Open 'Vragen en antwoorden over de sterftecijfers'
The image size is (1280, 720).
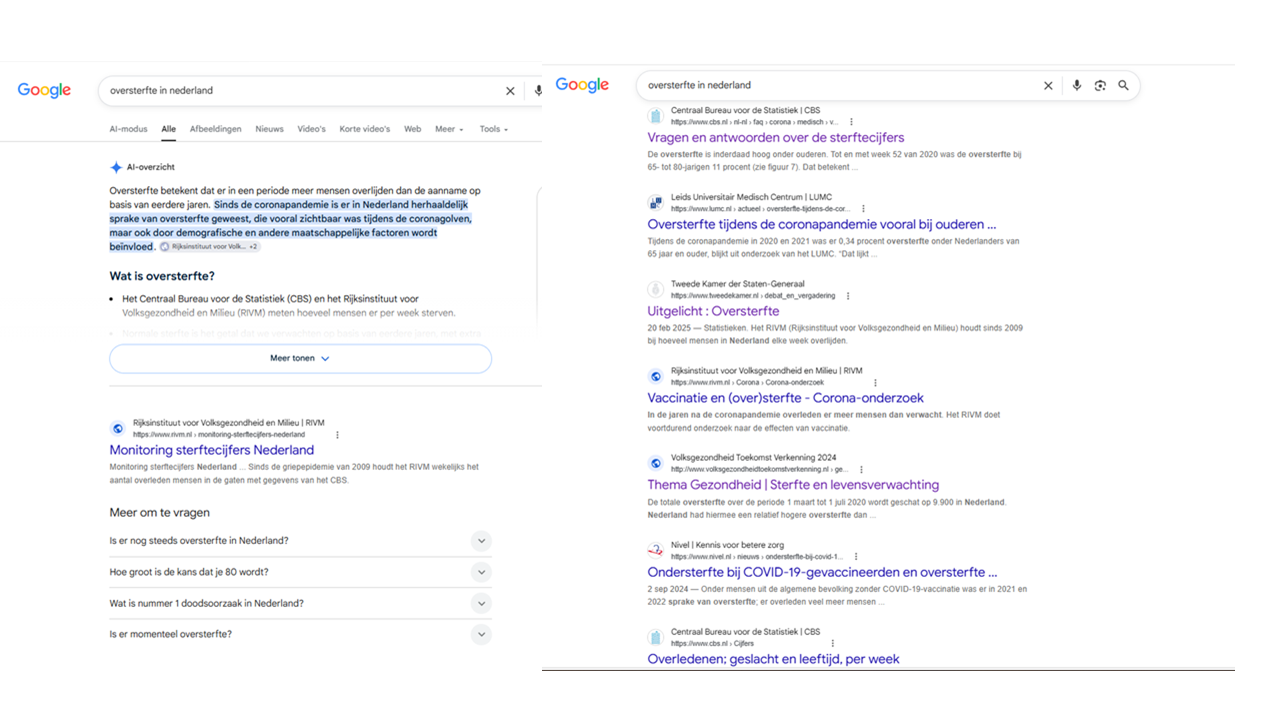(776, 138)
